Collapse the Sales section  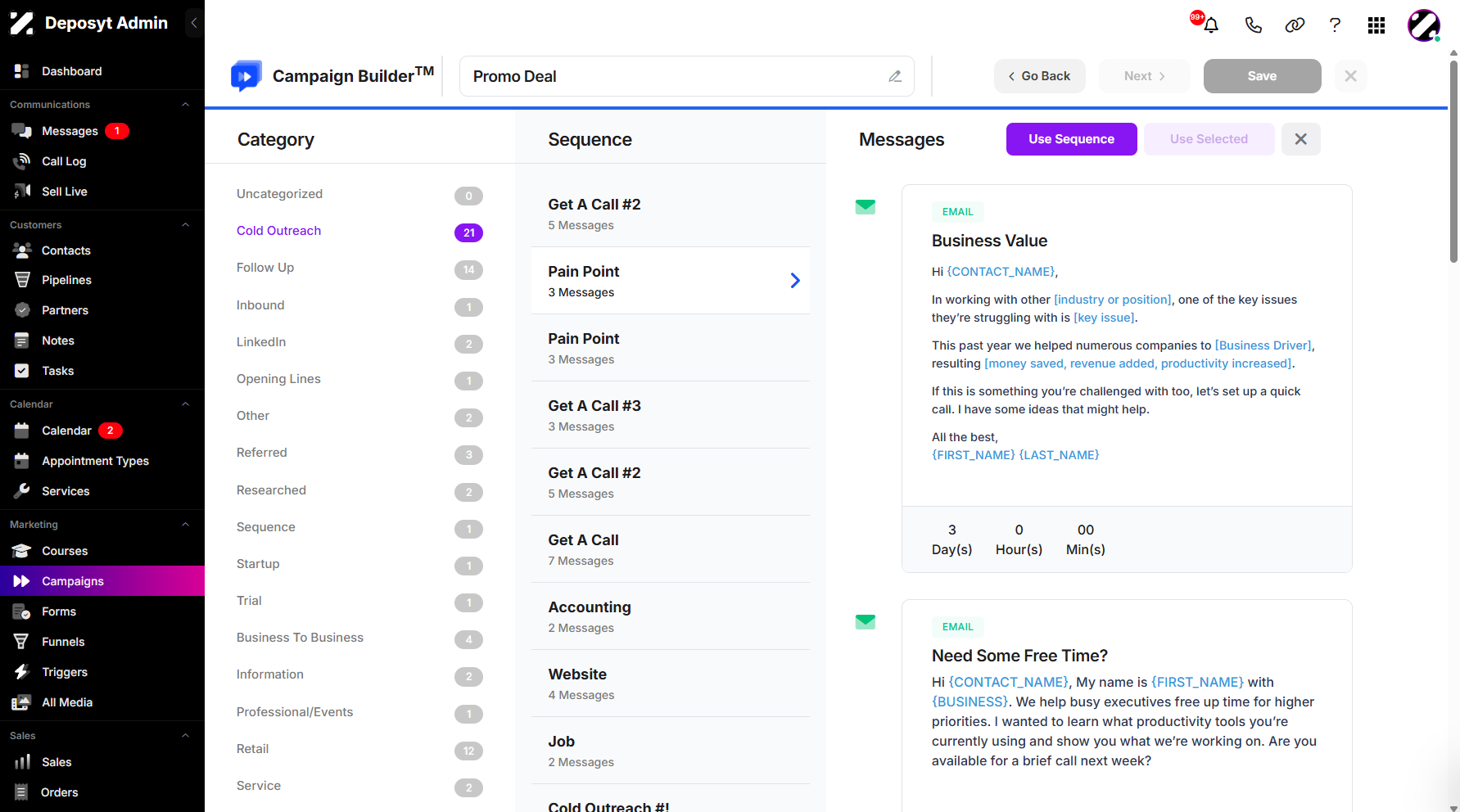coord(185,736)
